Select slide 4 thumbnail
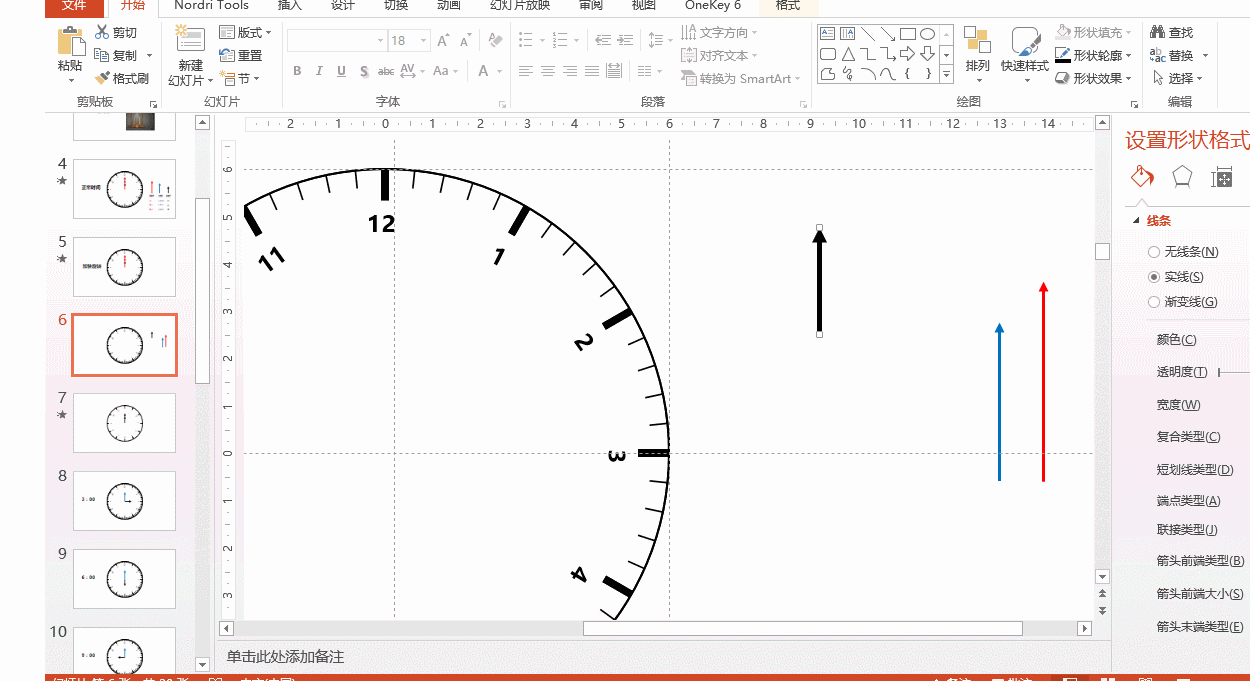 tap(125, 189)
